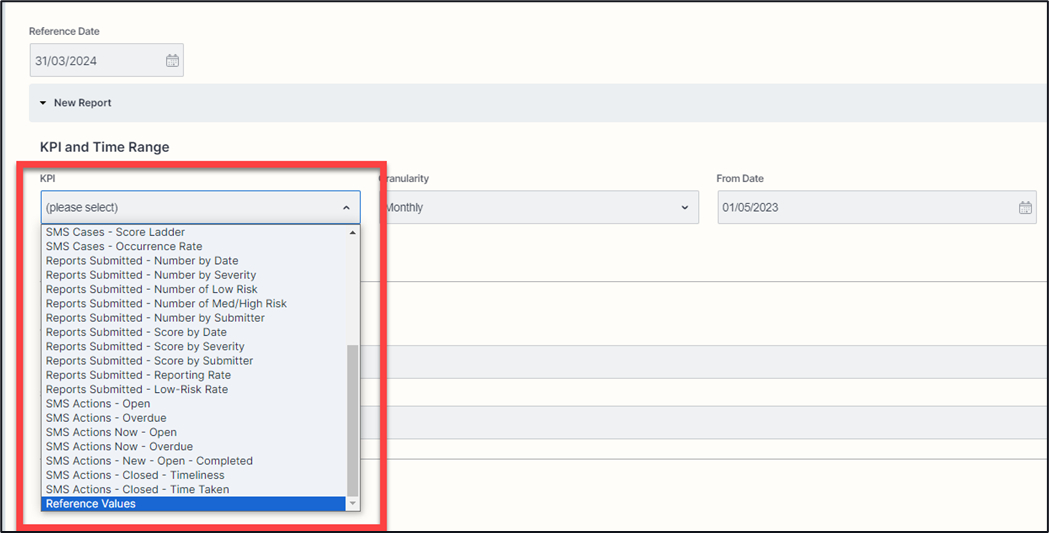Choose SMS Actions Now - Open
This screenshot has width=1049, height=533.
[111, 433]
